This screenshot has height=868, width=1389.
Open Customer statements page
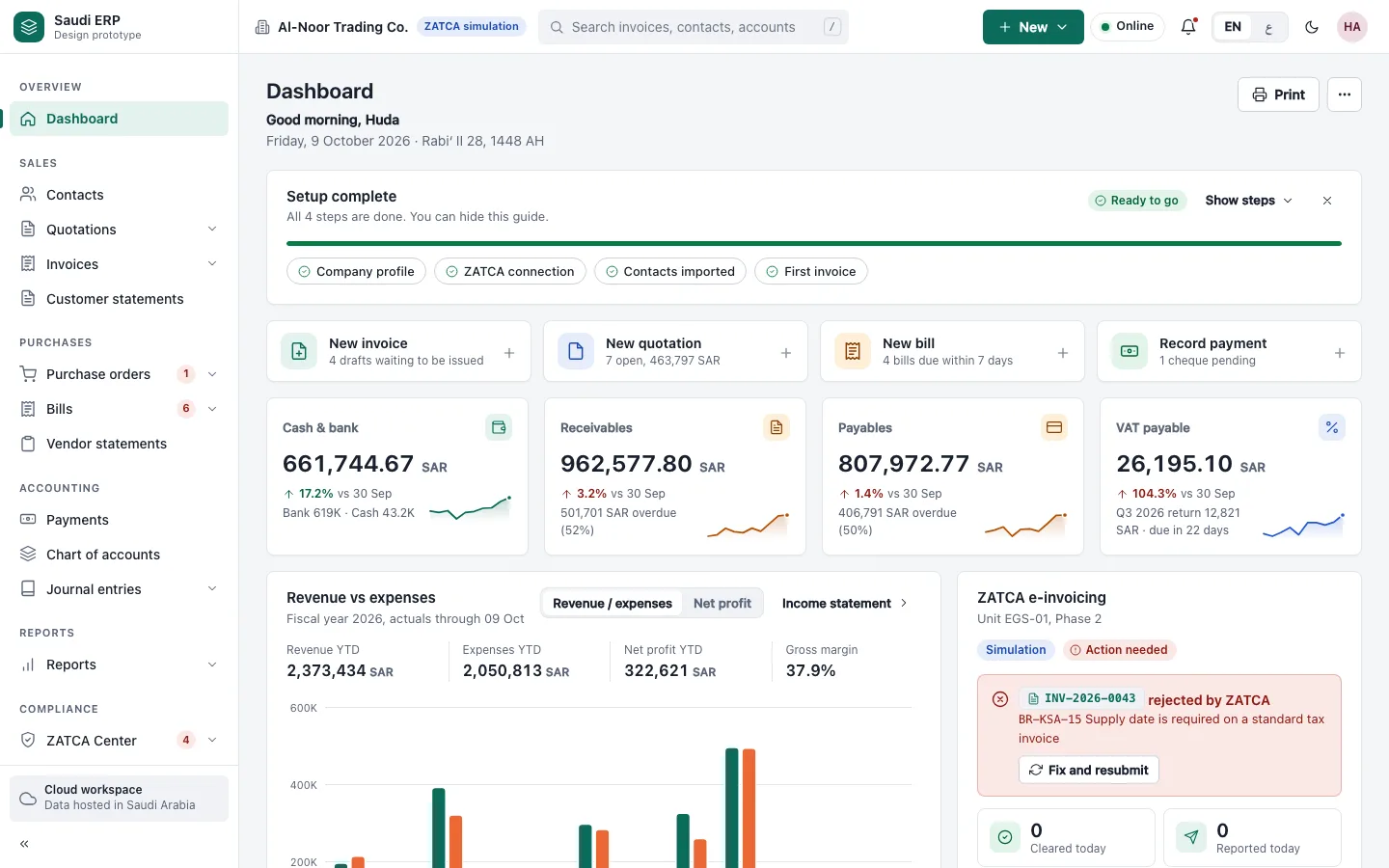(x=119, y=299)
